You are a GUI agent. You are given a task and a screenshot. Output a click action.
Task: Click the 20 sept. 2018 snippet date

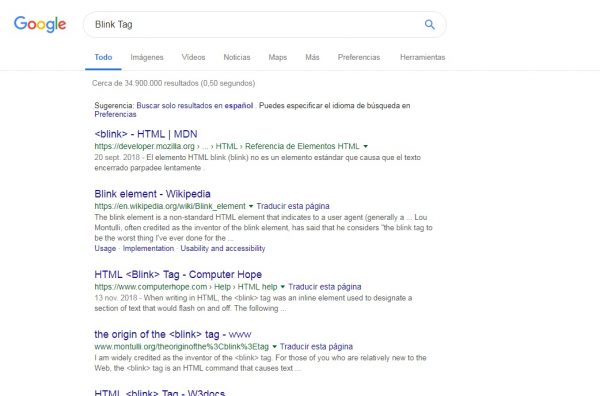[117, 158]
